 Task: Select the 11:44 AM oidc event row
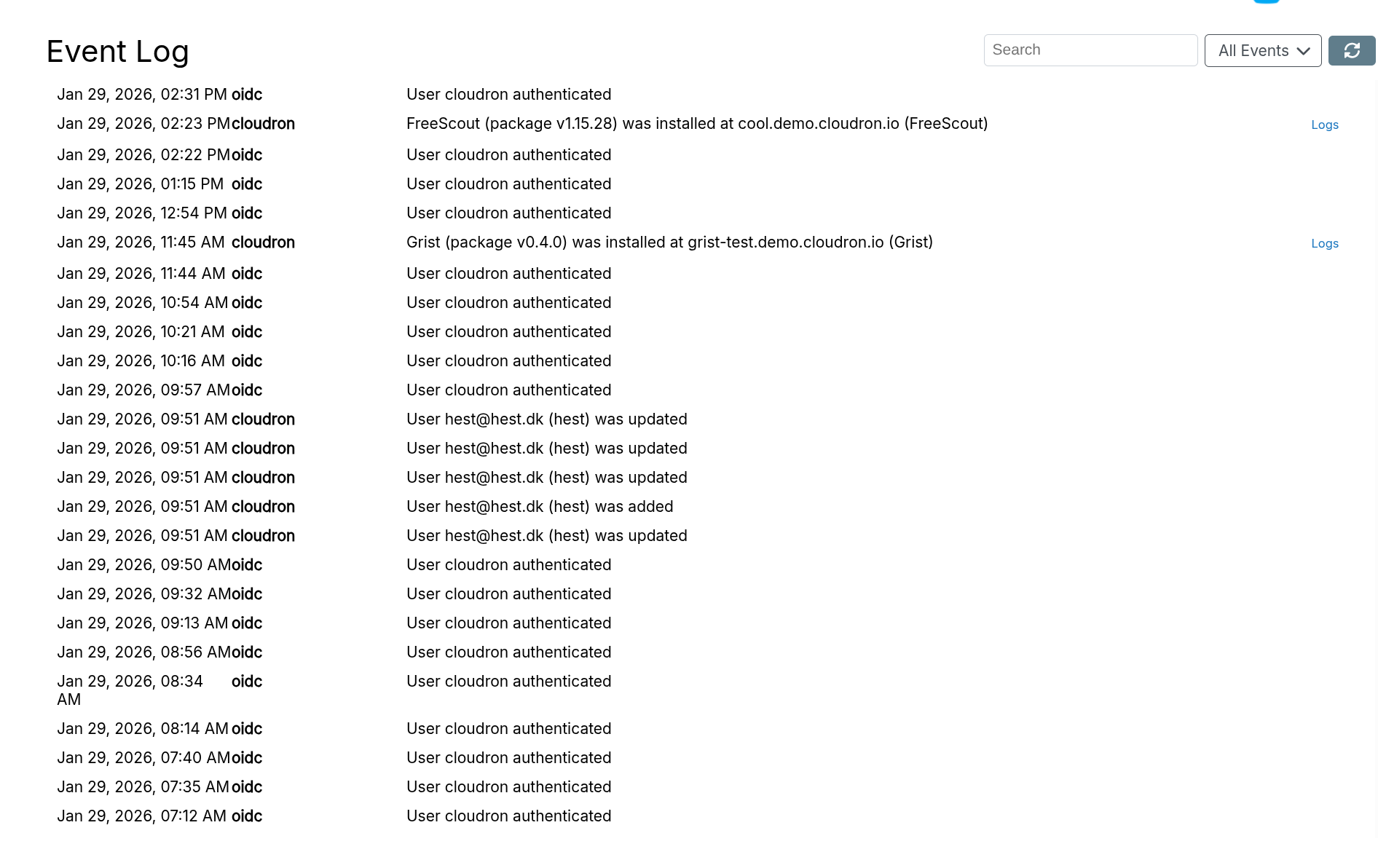tap(508, 274)
